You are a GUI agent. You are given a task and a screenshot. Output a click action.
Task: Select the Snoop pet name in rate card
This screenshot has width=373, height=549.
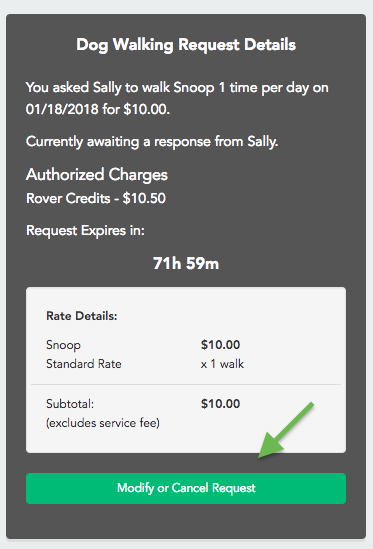point(63,345)
